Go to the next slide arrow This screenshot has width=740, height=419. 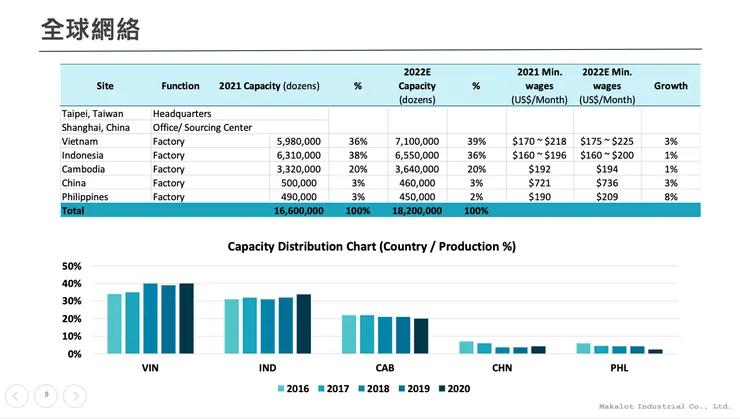(x=75, y=396)
